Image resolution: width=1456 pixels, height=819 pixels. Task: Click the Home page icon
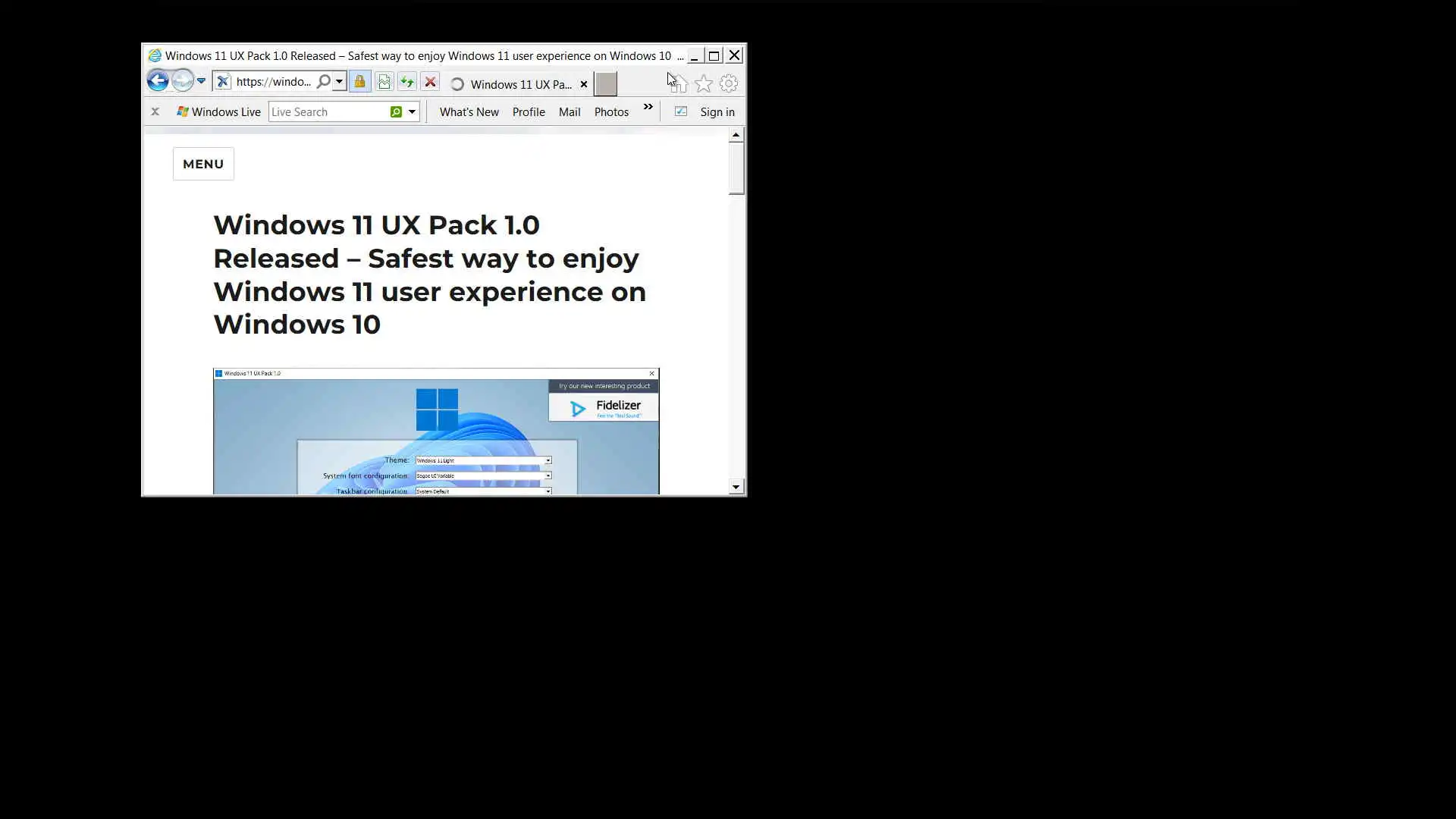tap(679, 83)
